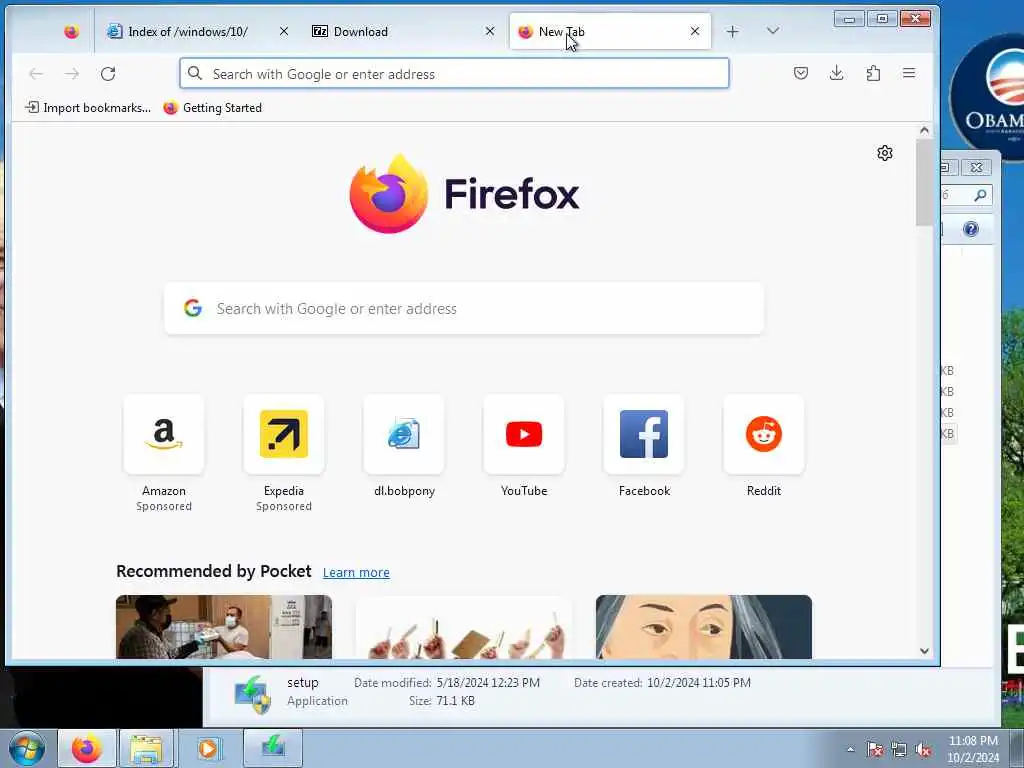Open new tab personalize gear settings
The height and width of the screenshot is (768, 1024).
tap(885, 153)
